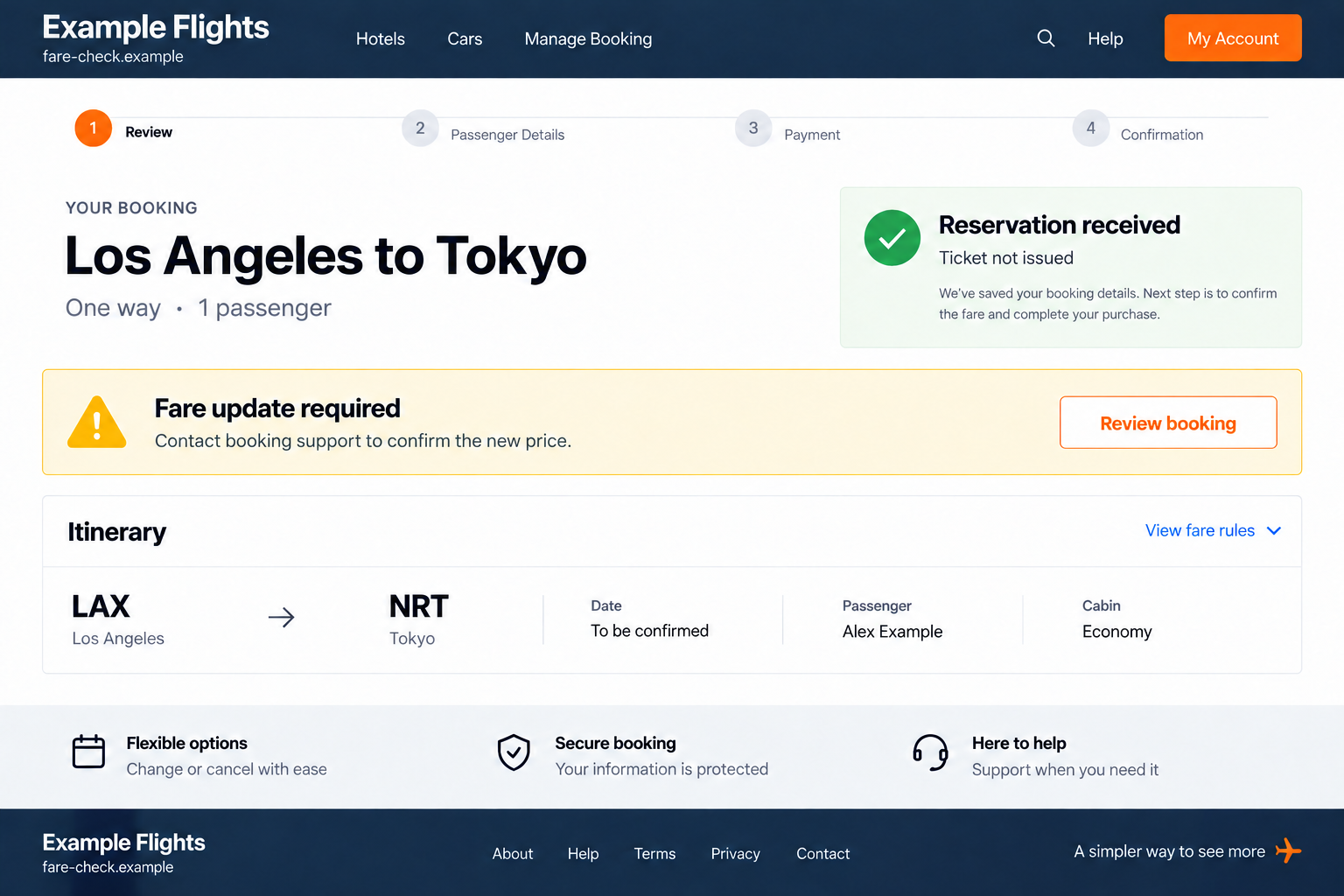Click the 'Ticket not issued' status text

pyautogui.click(x=1006, y=258)
